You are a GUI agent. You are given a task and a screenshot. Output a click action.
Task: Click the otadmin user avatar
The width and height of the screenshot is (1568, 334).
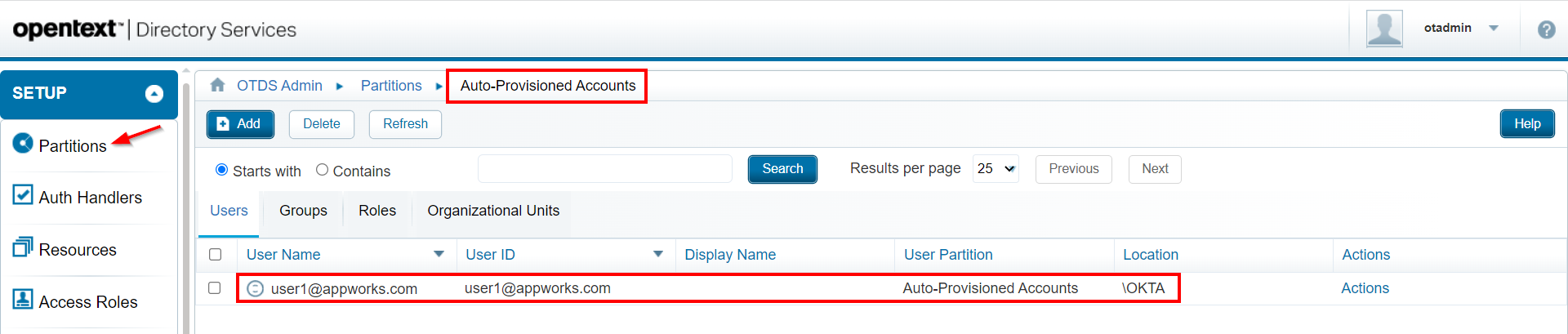[x=1384, y=29]
